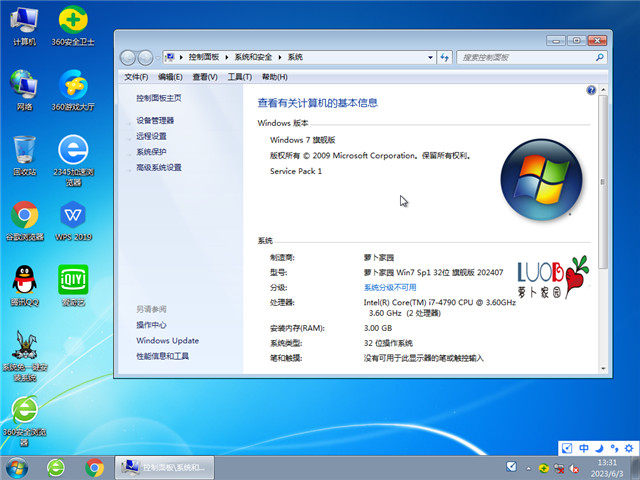Open the 帮助(H) menu

click(x=274, y=77)
